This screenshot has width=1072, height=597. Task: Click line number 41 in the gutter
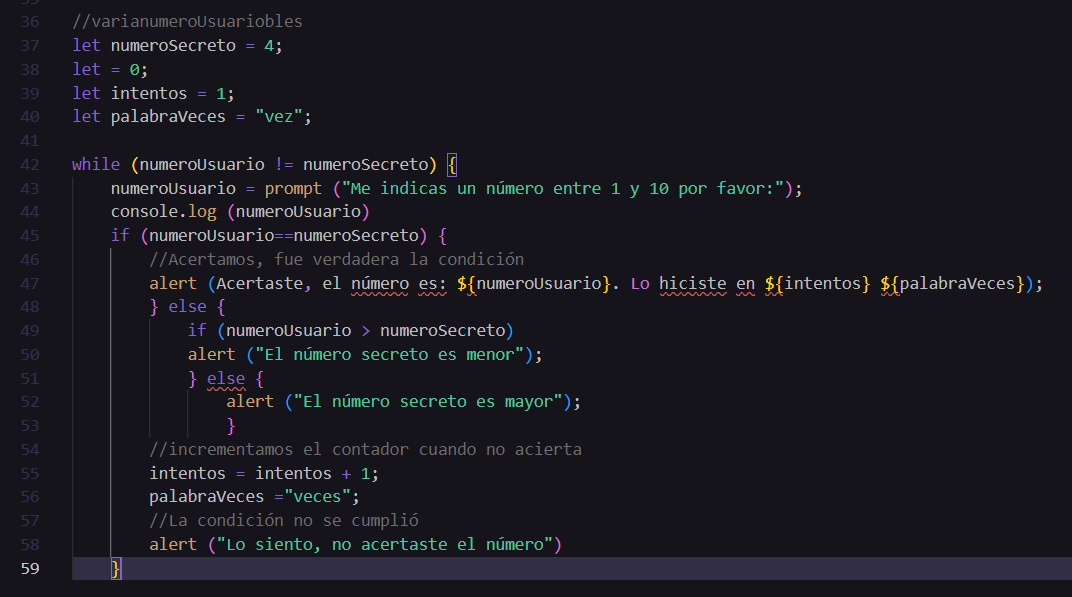pos(29,141)
